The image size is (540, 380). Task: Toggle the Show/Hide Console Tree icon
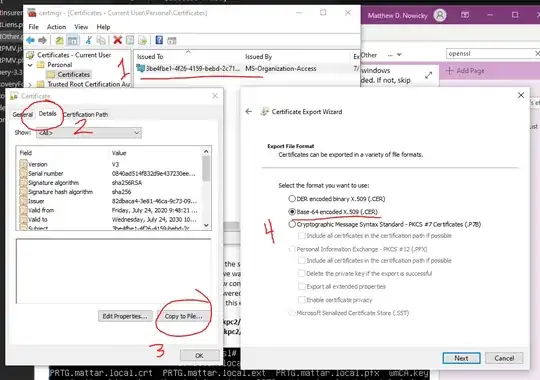pyautogui.click(x=73, y=40)
